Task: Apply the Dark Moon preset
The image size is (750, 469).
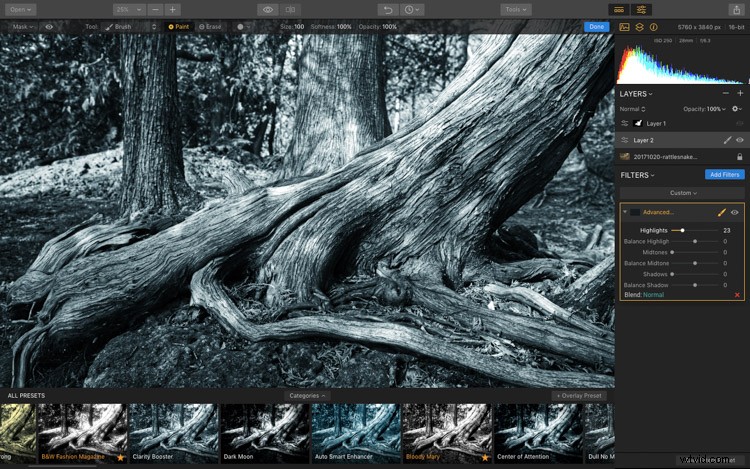Action: (x=265, y=433)
